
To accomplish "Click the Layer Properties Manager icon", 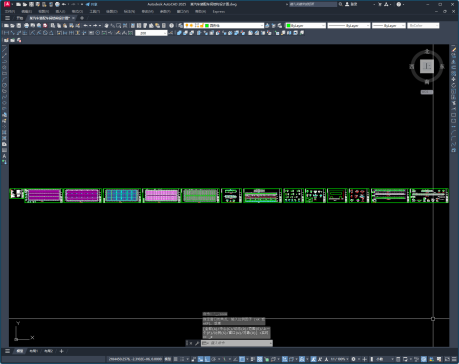I will (180, 25).
